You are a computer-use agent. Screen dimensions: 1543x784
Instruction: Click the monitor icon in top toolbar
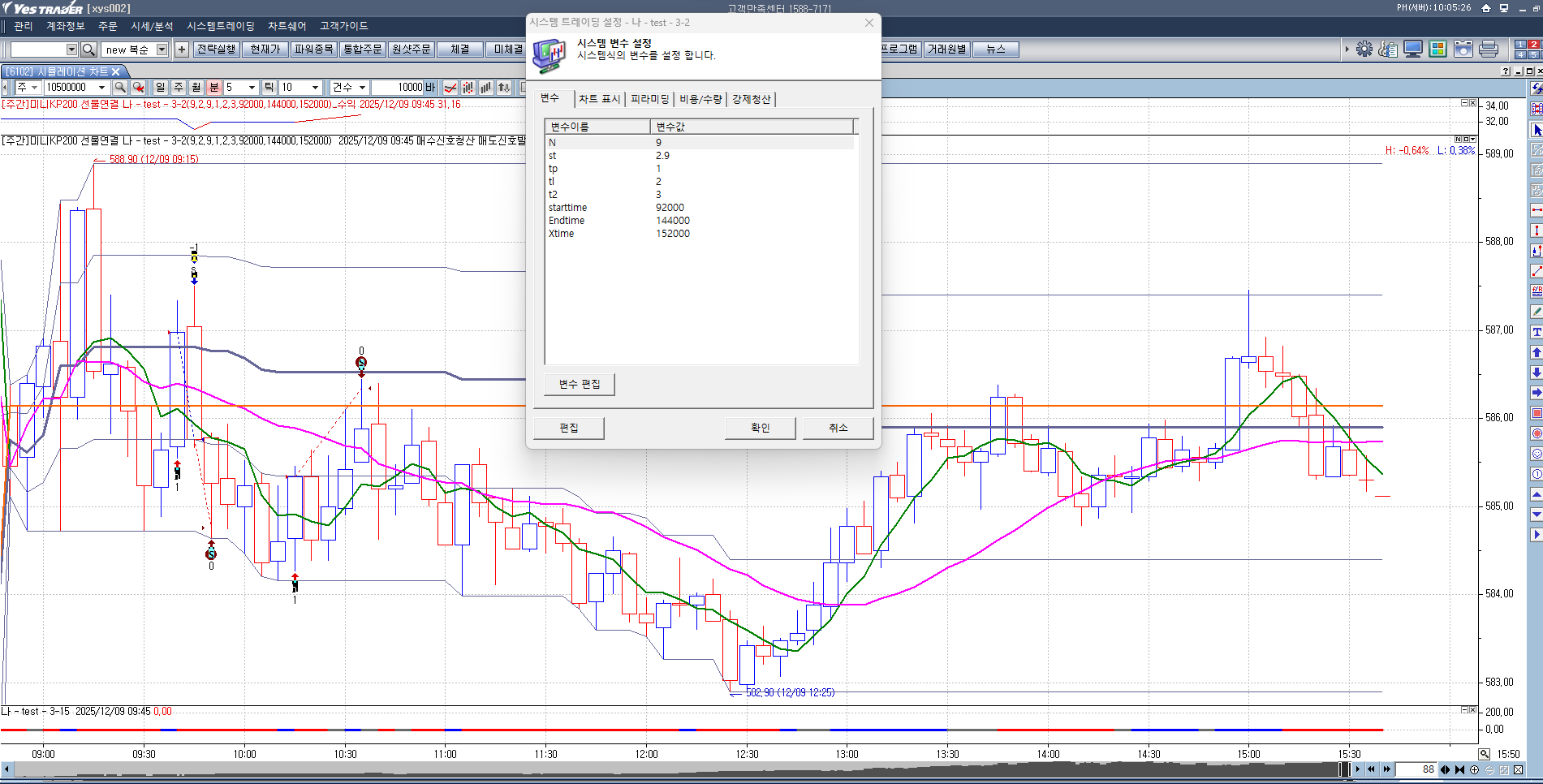coord(1412,50)
